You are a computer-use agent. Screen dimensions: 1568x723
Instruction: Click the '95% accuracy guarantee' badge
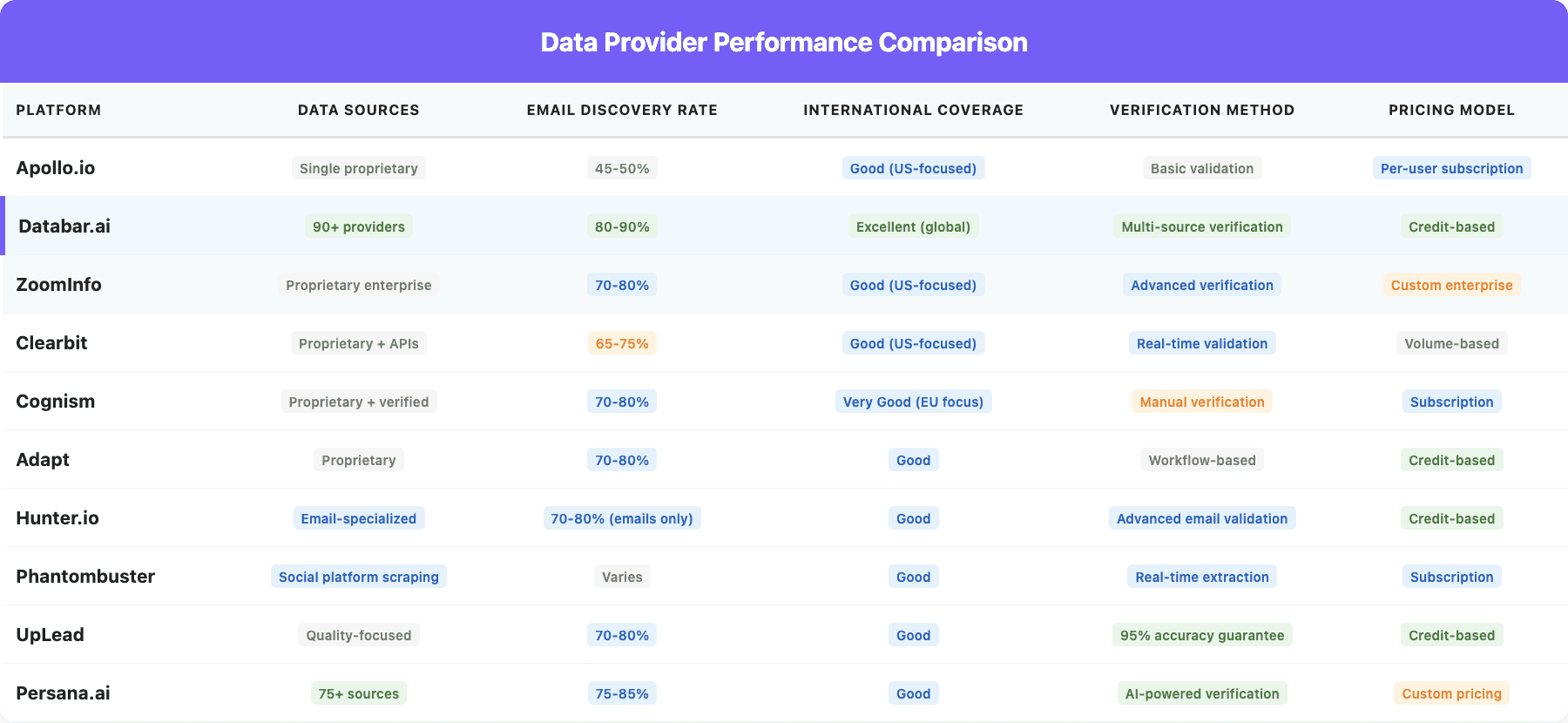tap(1202, 635)
